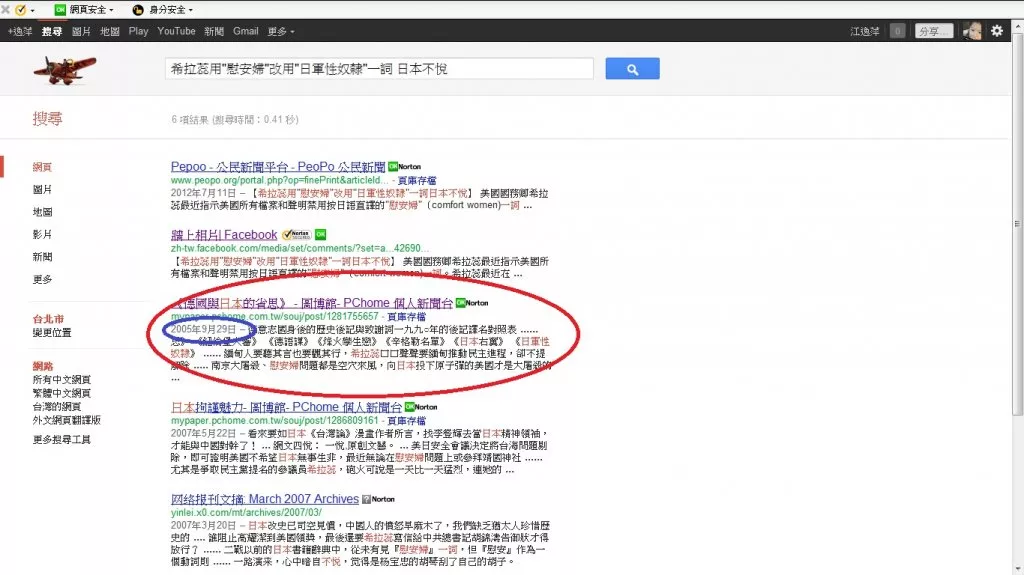
Task: Click Norton badge beside Pepoo result
Action: [404, 167]
